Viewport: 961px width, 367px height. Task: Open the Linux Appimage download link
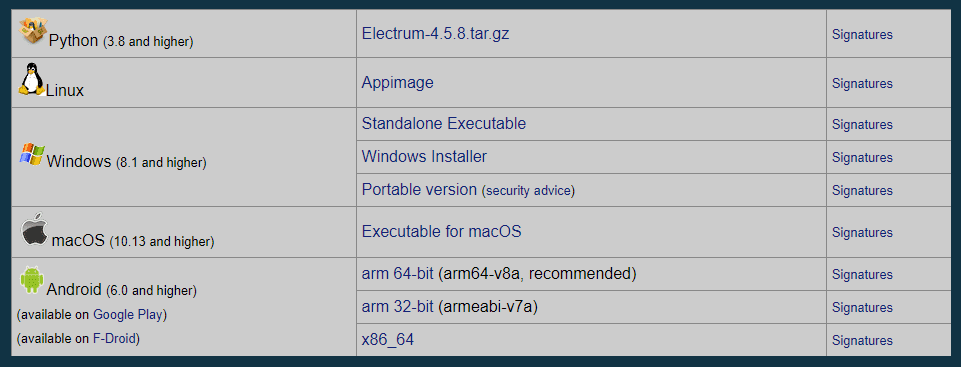[397, 82]
